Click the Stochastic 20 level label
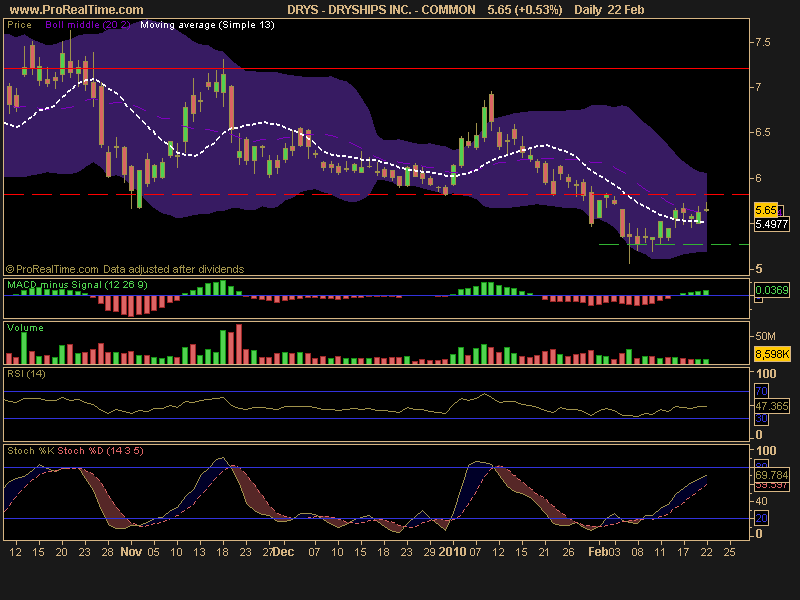 pyautogui.click(x=761, y=518)
